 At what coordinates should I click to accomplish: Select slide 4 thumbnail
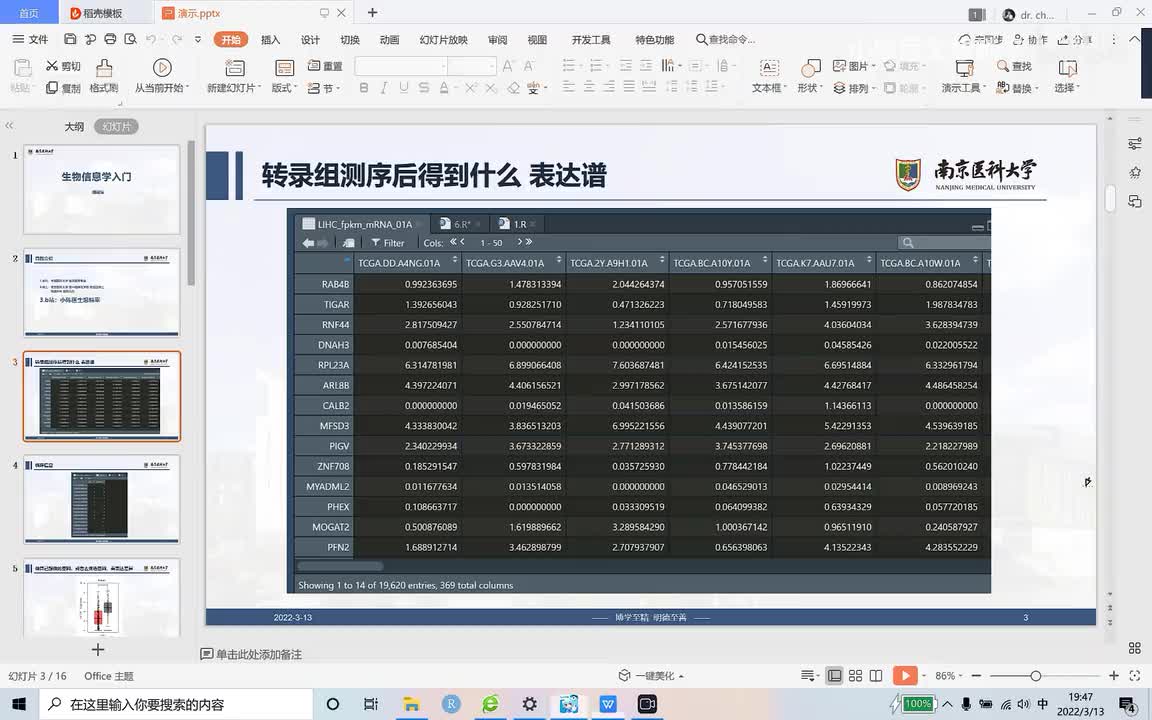coord(101,499)
